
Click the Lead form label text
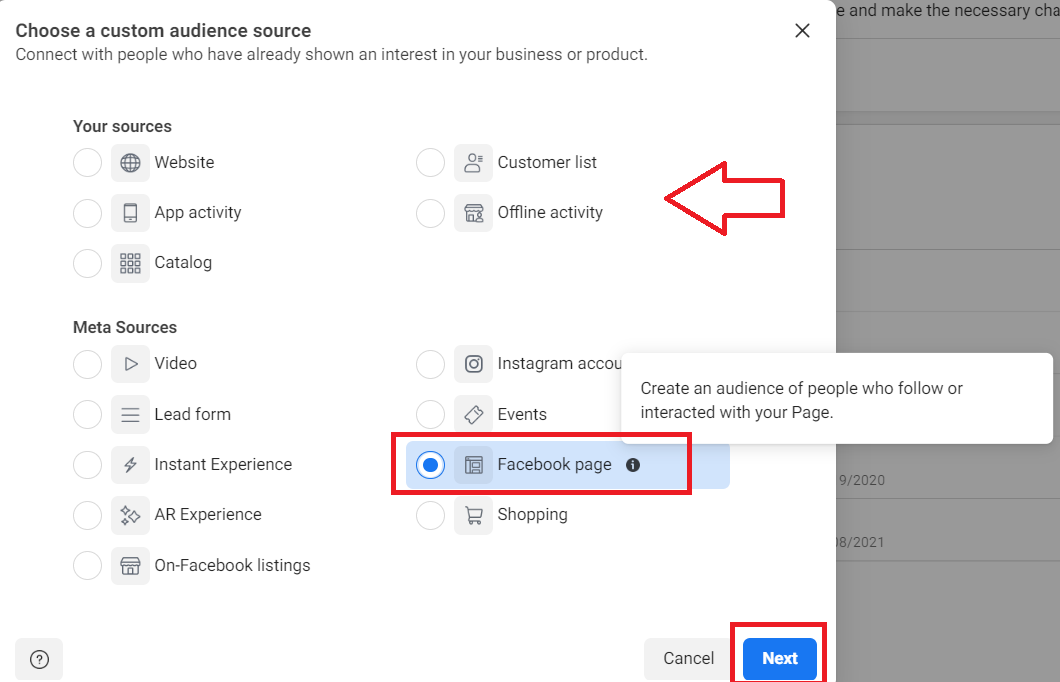click(x=192, y=414)
